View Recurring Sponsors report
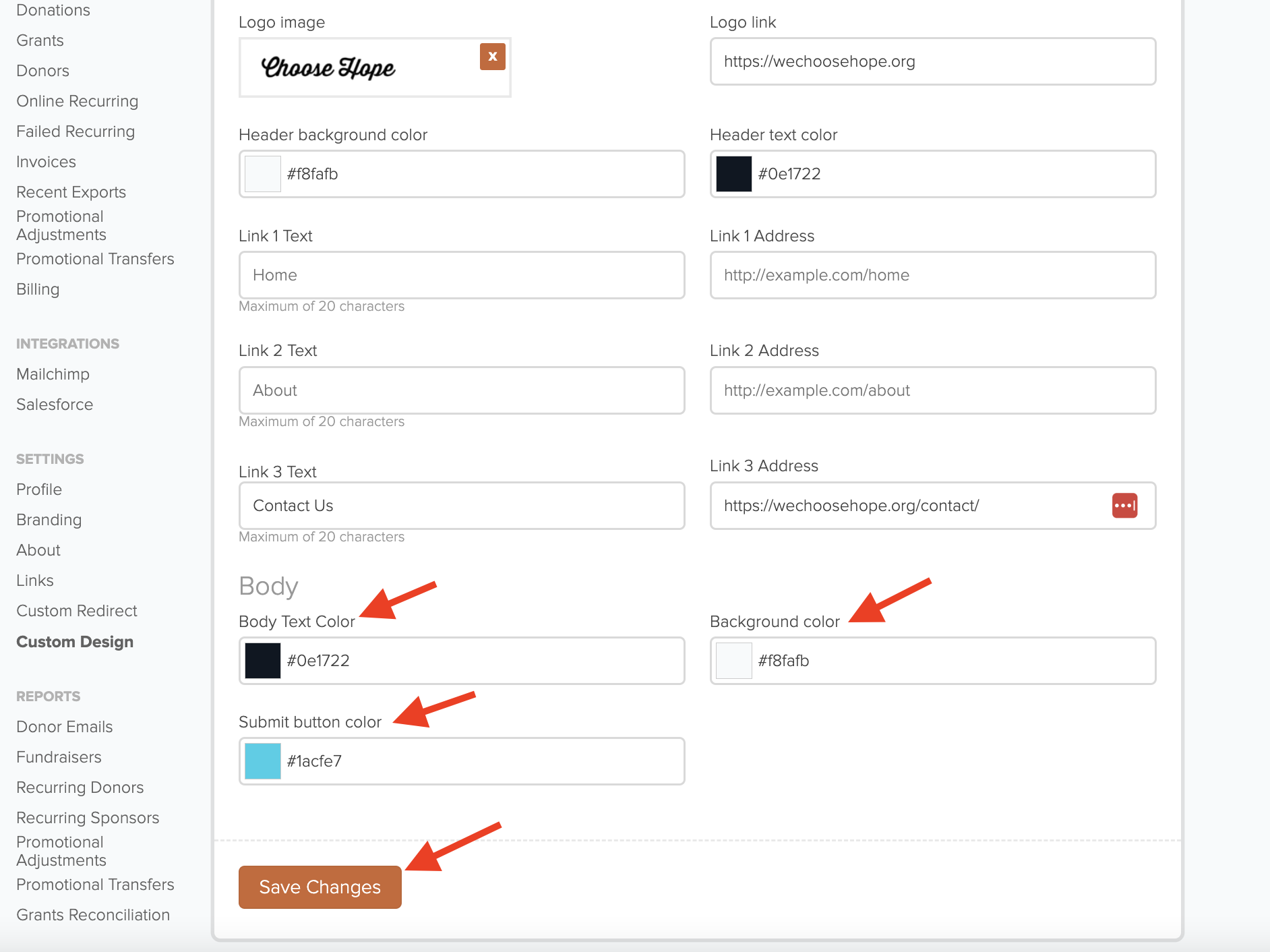This screenshot has width=1270, height=952. click(x=88, y=818)
